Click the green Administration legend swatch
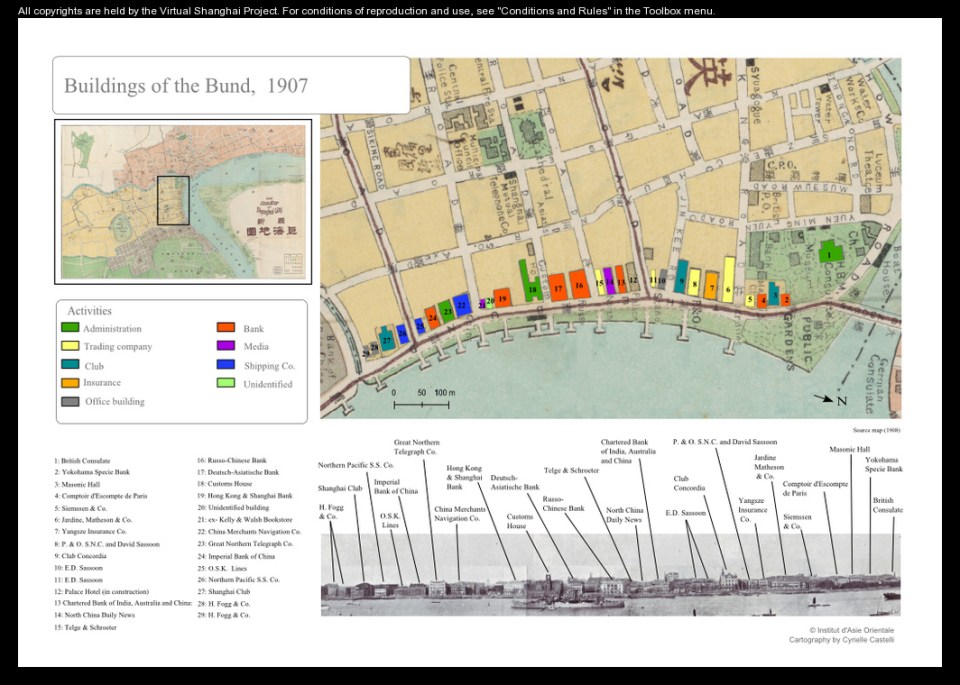960x685 pixels. 70,328
